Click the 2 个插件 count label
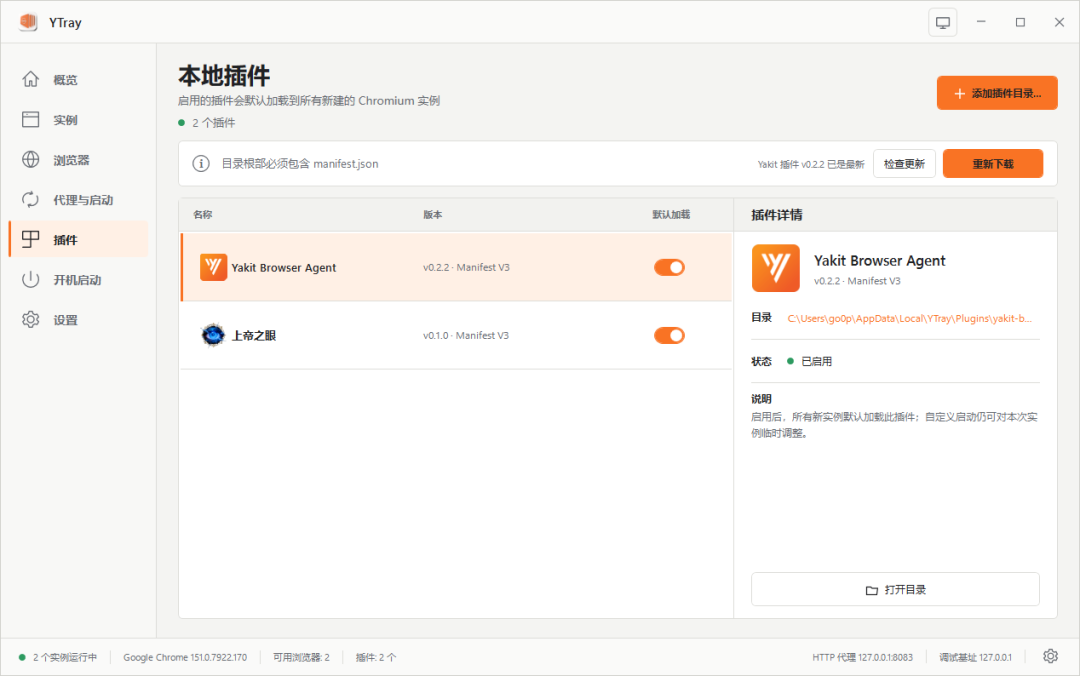Screen dimensions: 1080x676 coord(214,123)
